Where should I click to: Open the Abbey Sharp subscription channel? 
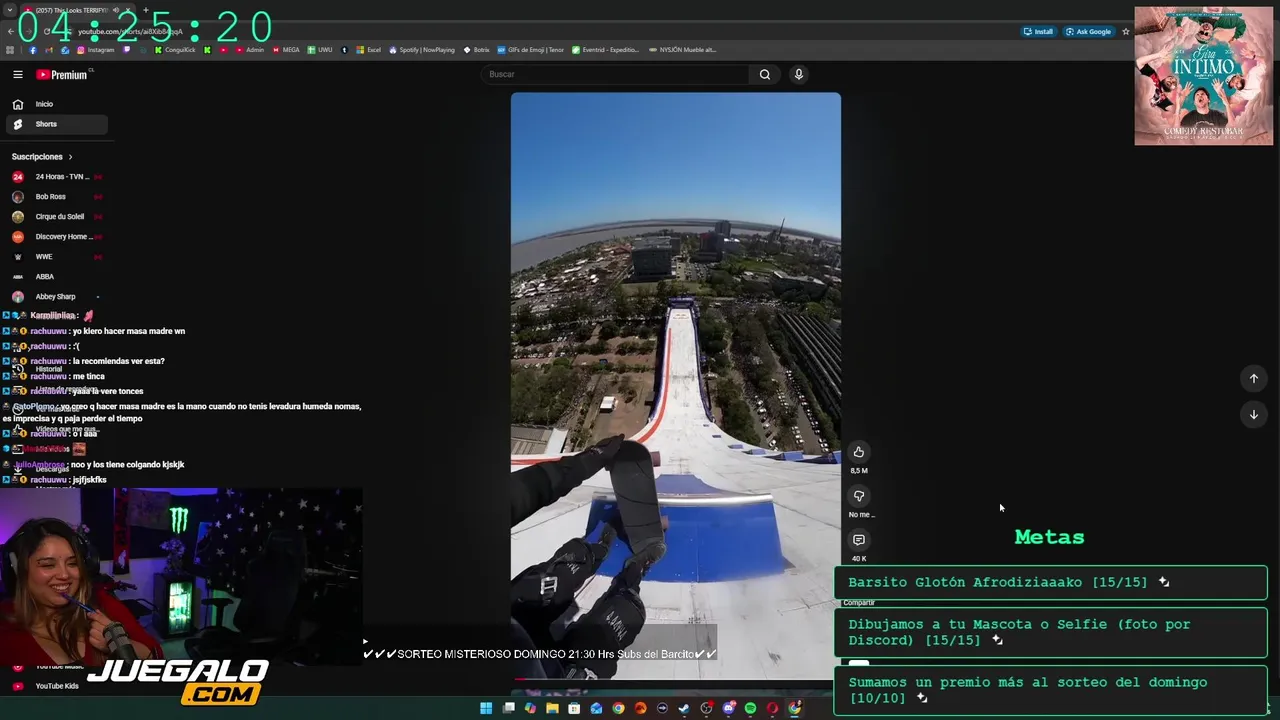pyautogui.click(x=56, y=297)
